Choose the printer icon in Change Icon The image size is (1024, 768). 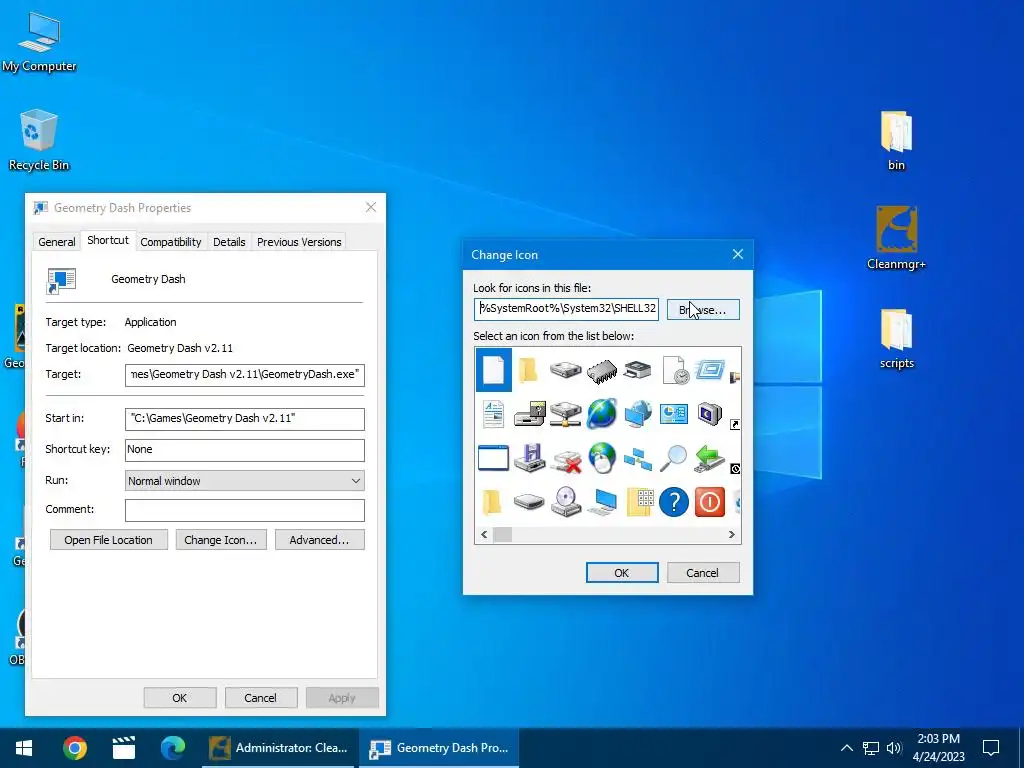(x=637, y=370)
